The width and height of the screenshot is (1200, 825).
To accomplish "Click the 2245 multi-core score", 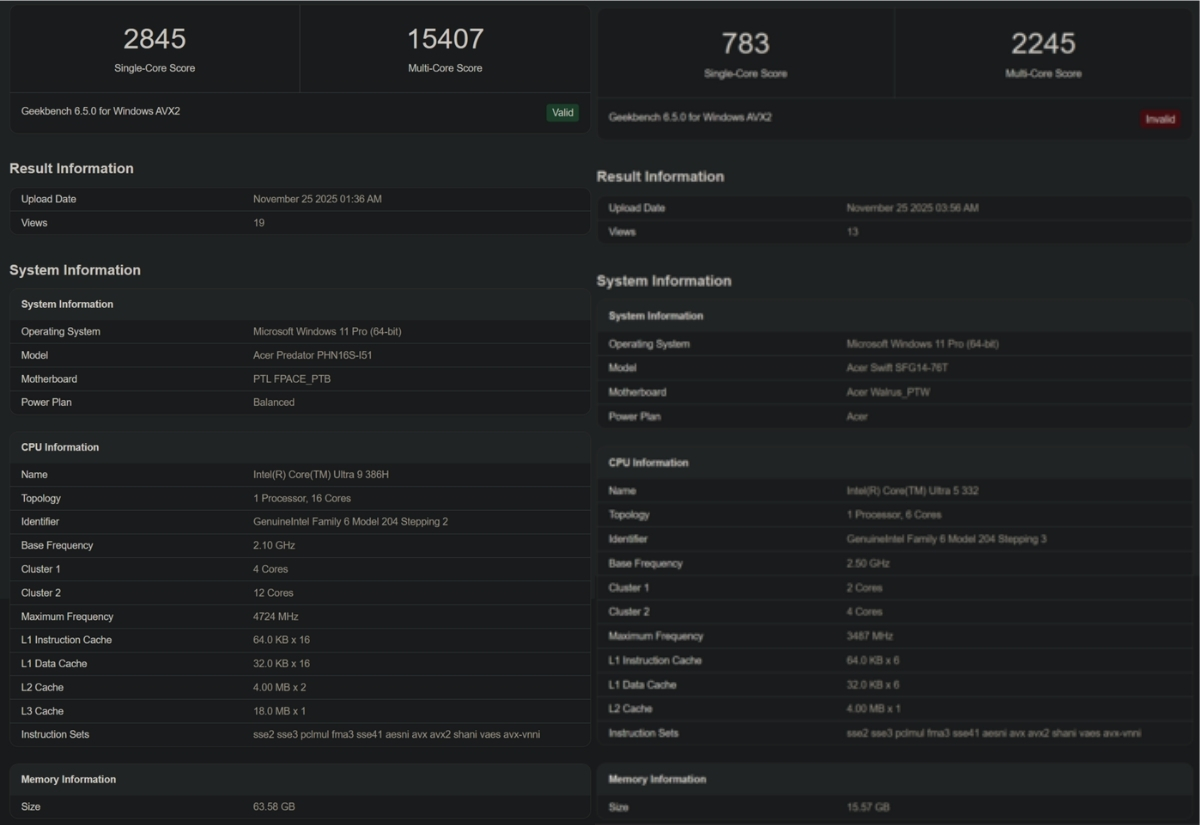I will point(1043,44).
